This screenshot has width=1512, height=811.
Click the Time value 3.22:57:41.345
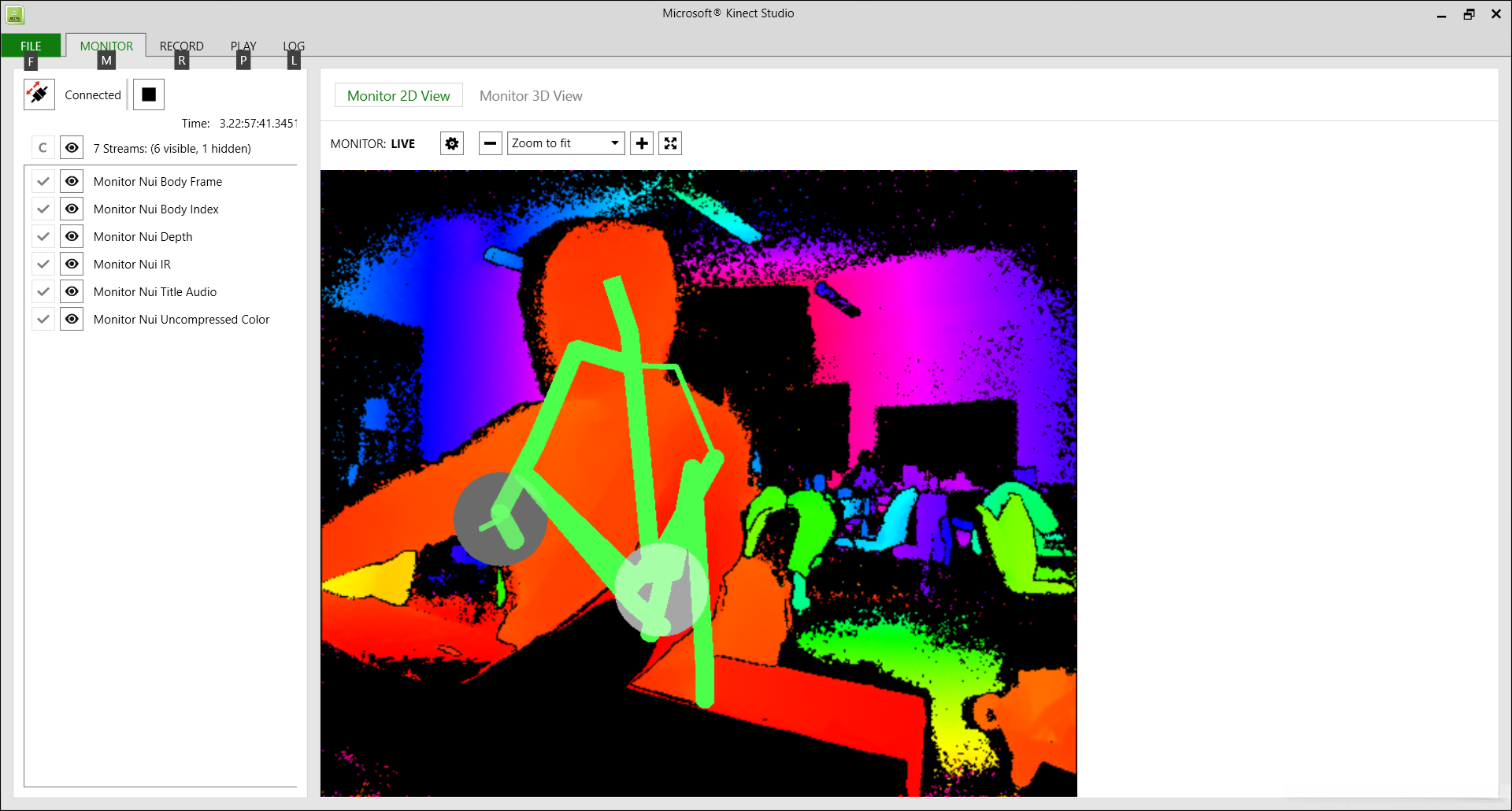tap(258, 124)
